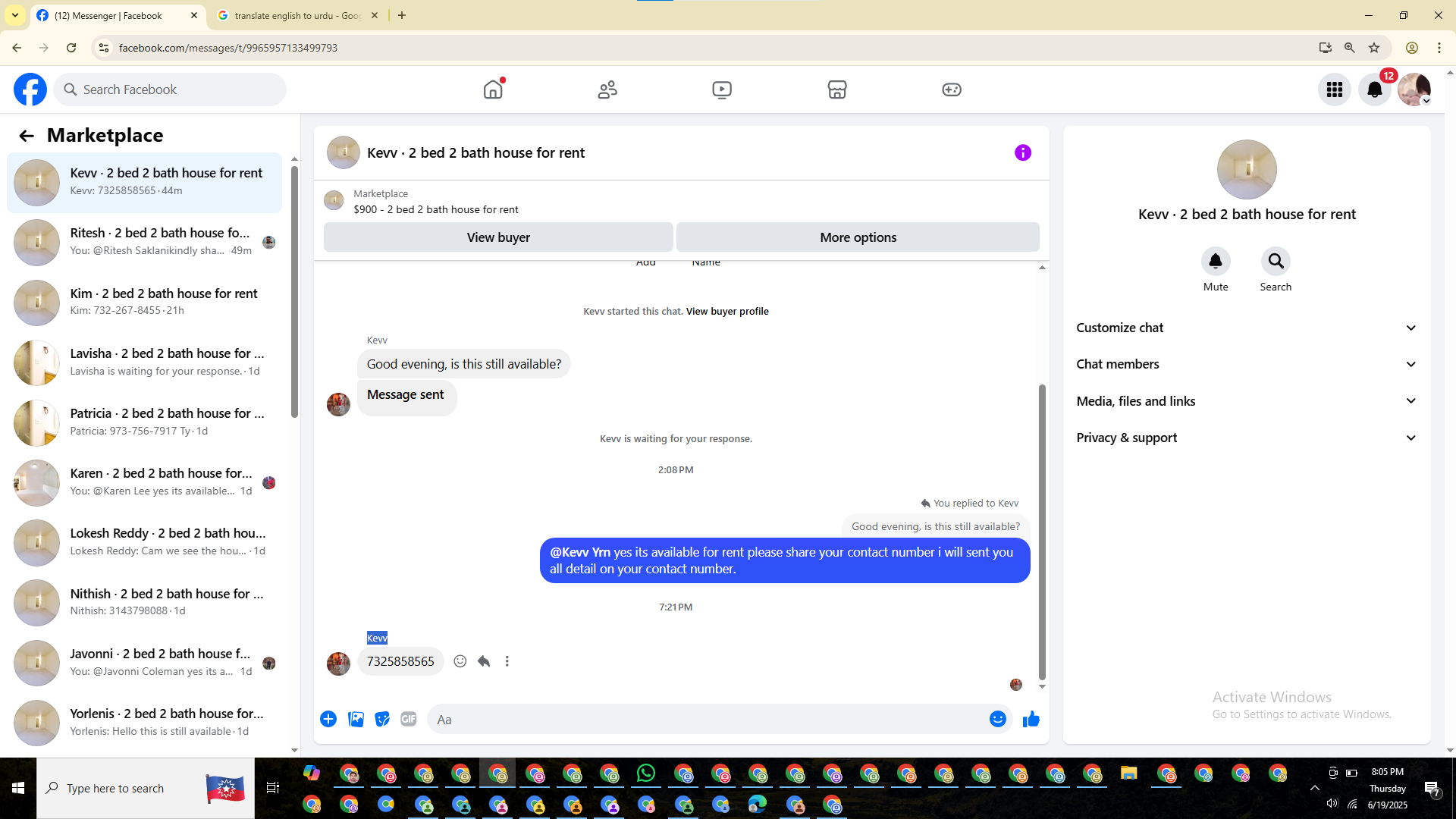Open Karen conversation in the chat list

pos(144,482)
